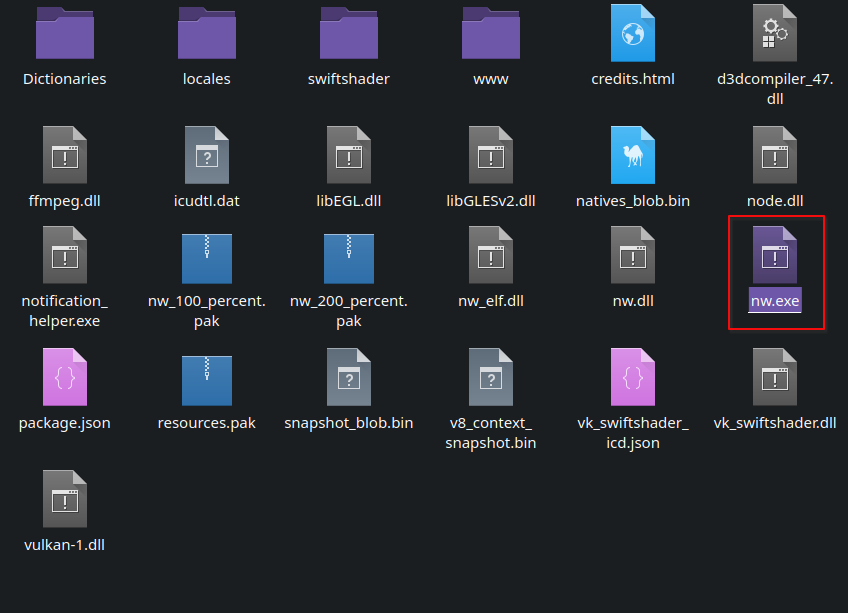
Task: Click the "snapshot_blob.bin" file name
Action: click(349, 423)
